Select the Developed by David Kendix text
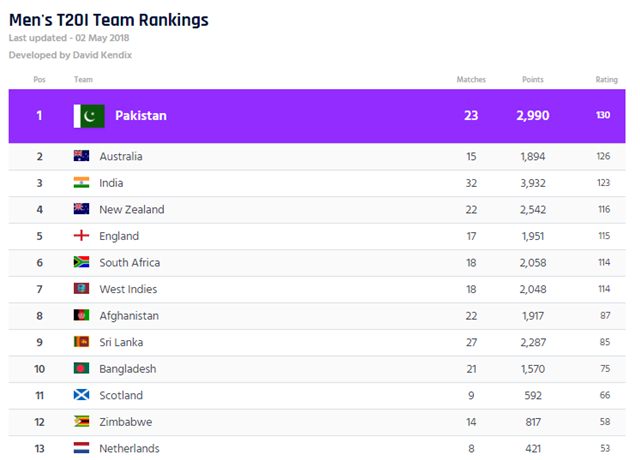Screen dimensions: 640x460 pyautogui.click(x=70, y=55)
